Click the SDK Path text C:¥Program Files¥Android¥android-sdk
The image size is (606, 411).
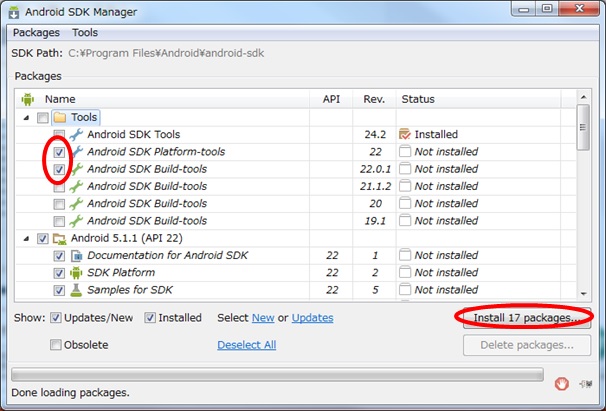tap(166, 53)
